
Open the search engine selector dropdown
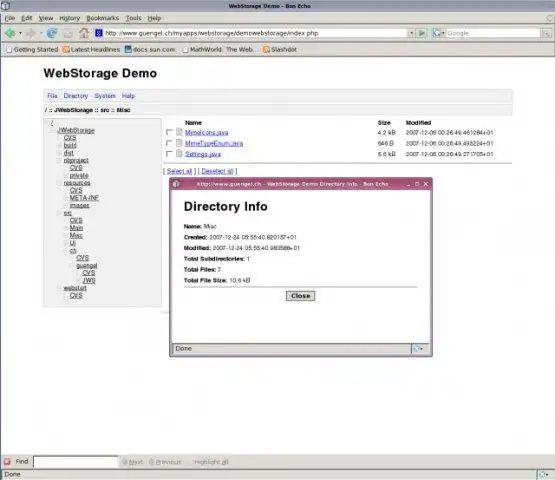(x=438, y=33)
